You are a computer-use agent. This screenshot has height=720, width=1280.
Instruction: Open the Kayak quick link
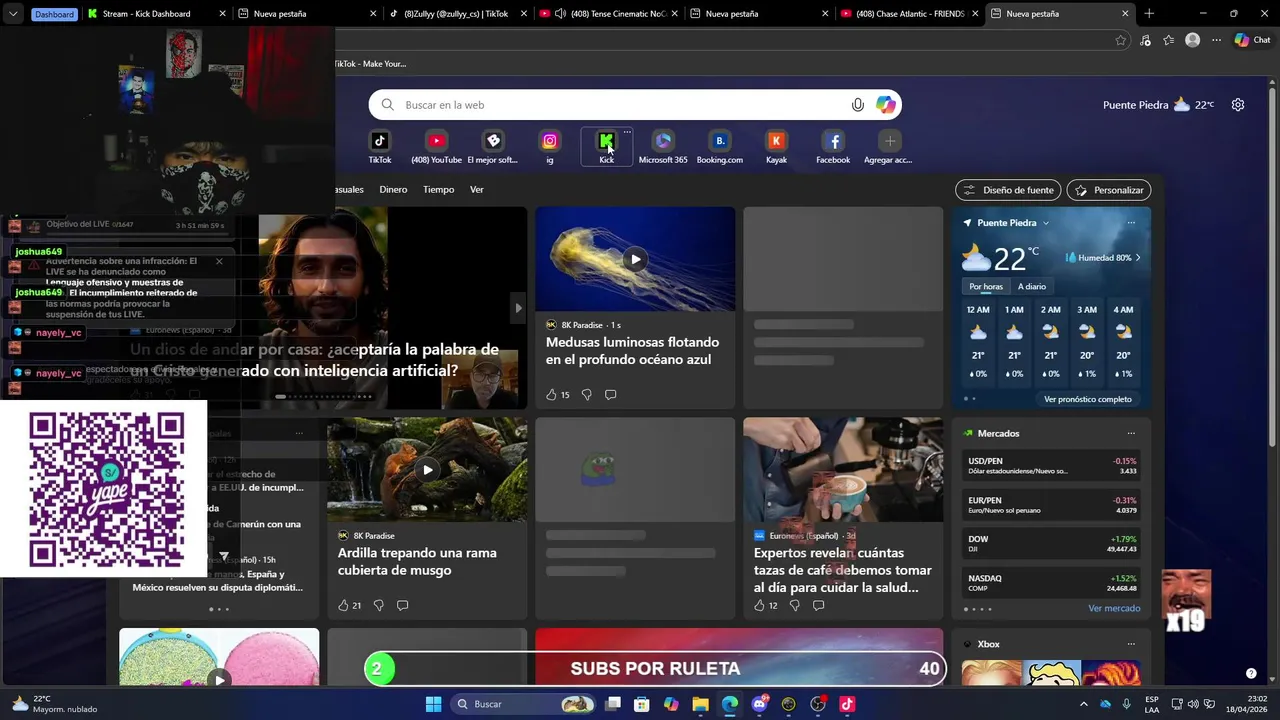pos(776,147)
